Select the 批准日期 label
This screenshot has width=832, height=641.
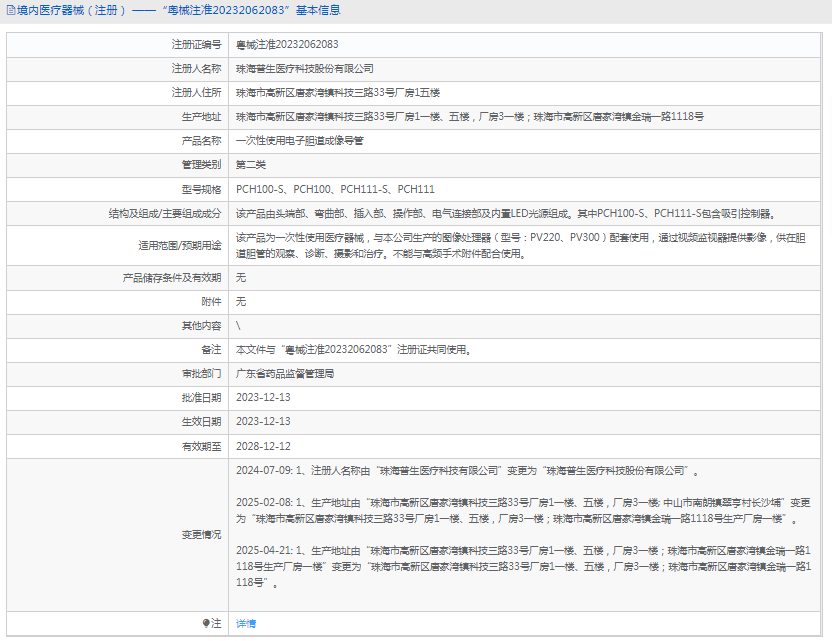tap(202, 397)
